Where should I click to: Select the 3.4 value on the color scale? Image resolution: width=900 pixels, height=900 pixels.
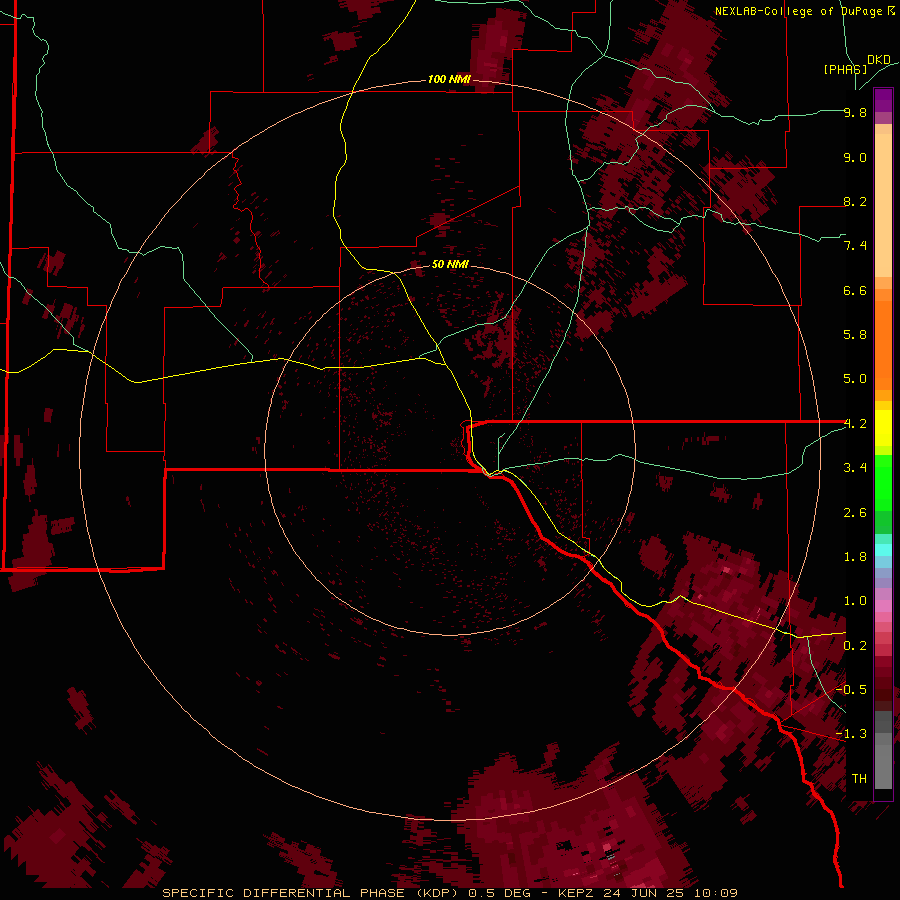(855, 468)
